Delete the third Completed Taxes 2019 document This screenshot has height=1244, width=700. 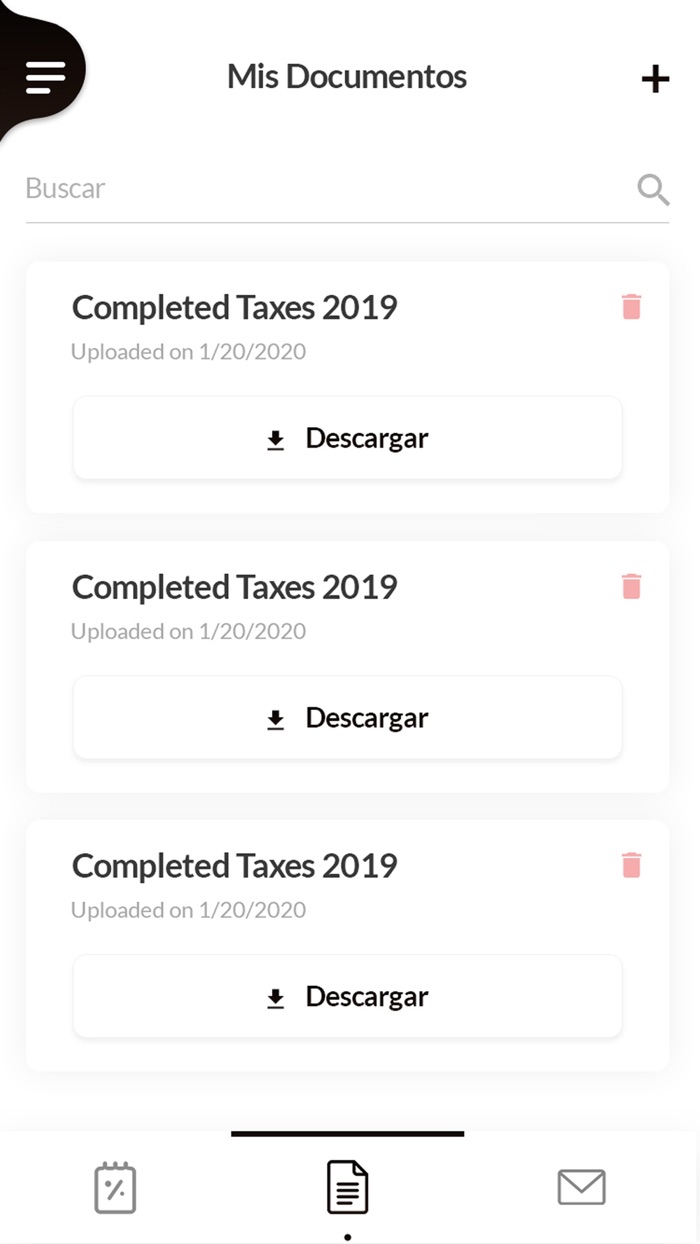click(632, 865)
